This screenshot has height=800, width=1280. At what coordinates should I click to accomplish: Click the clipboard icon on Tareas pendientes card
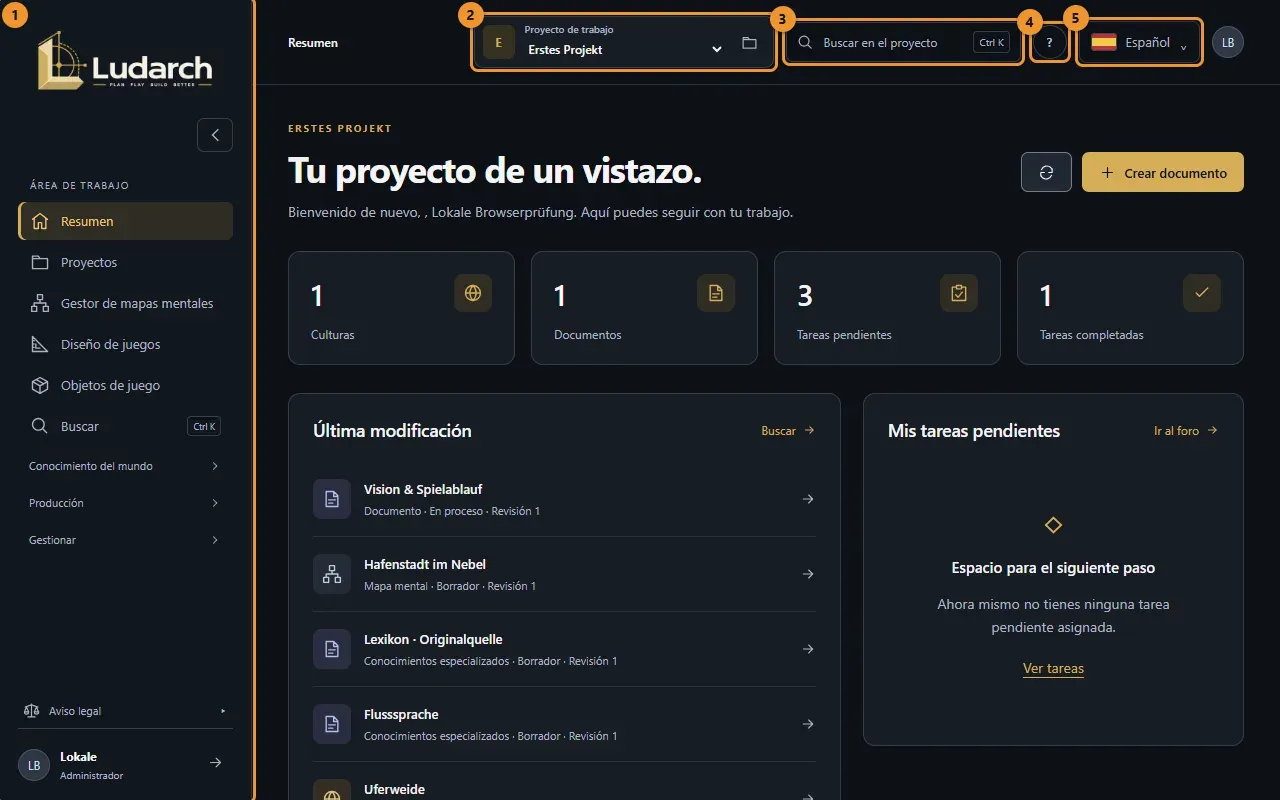(x=959, y=293)
